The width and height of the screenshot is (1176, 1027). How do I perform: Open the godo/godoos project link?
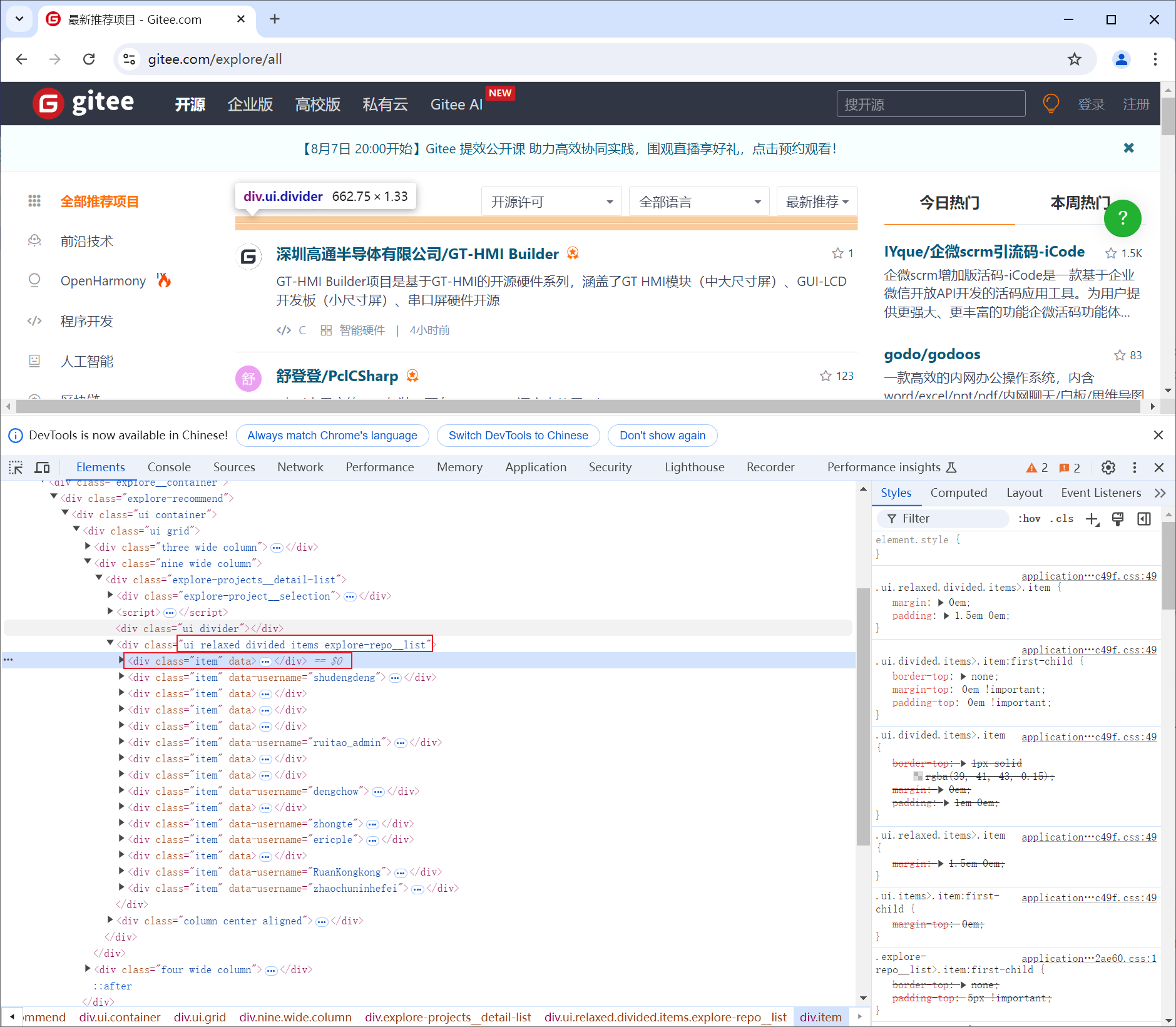coord(932,354)
